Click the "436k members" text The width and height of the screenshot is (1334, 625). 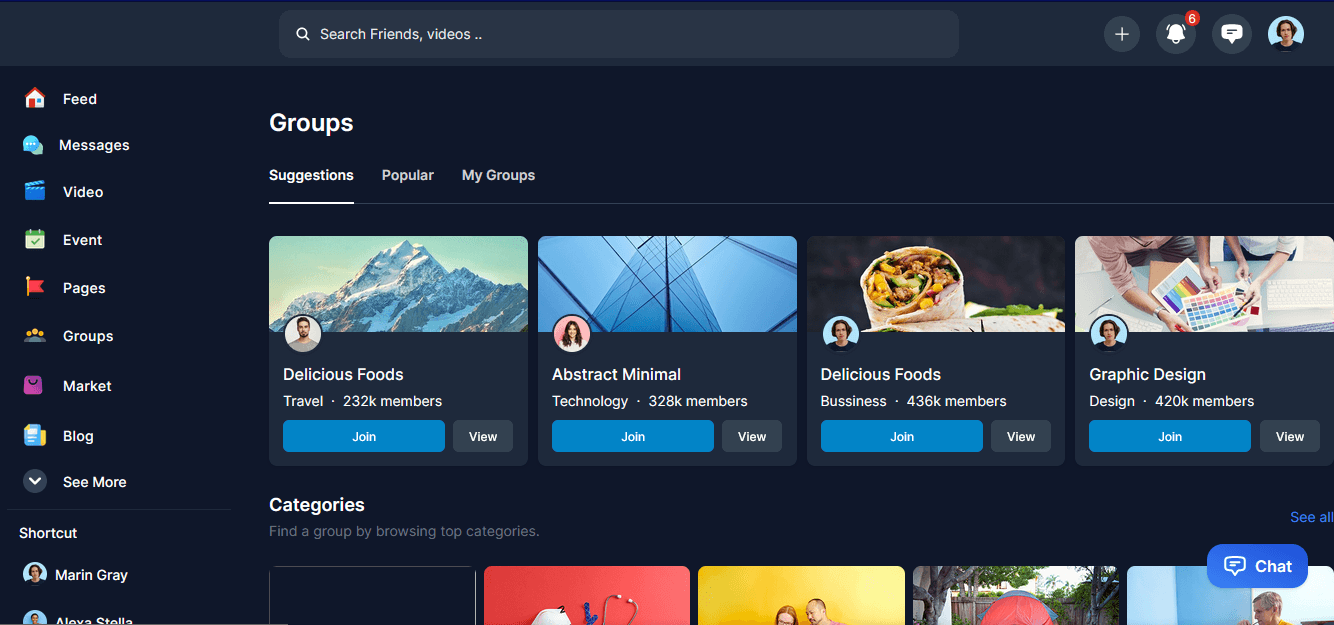coord(957,401)
